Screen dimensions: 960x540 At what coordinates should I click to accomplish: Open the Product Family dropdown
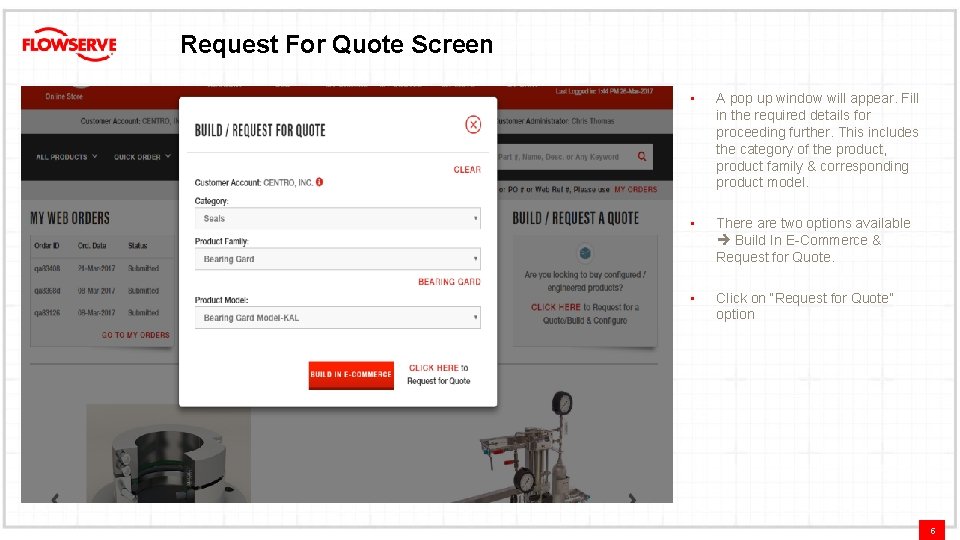coord(337,259)
